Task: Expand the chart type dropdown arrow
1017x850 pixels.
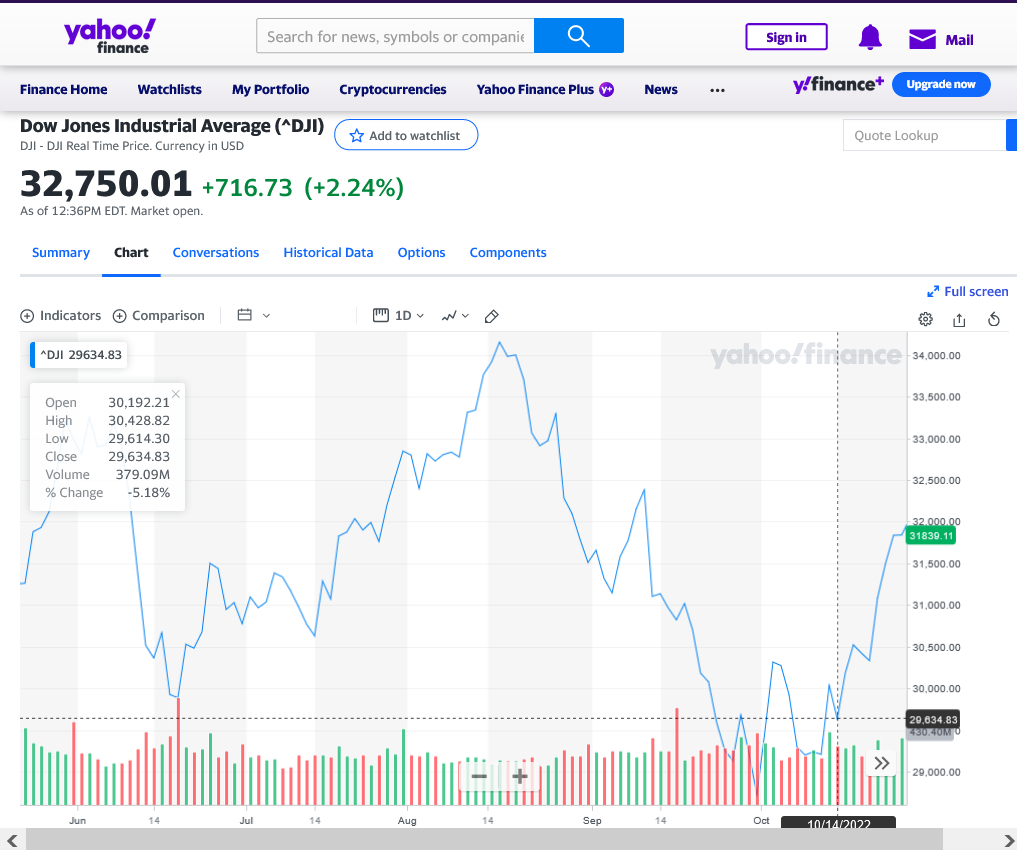Action: point(465,316)
